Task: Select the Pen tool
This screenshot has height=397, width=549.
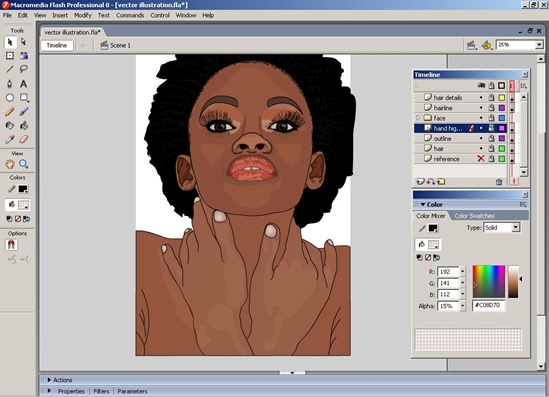Action: pos(10,84)
